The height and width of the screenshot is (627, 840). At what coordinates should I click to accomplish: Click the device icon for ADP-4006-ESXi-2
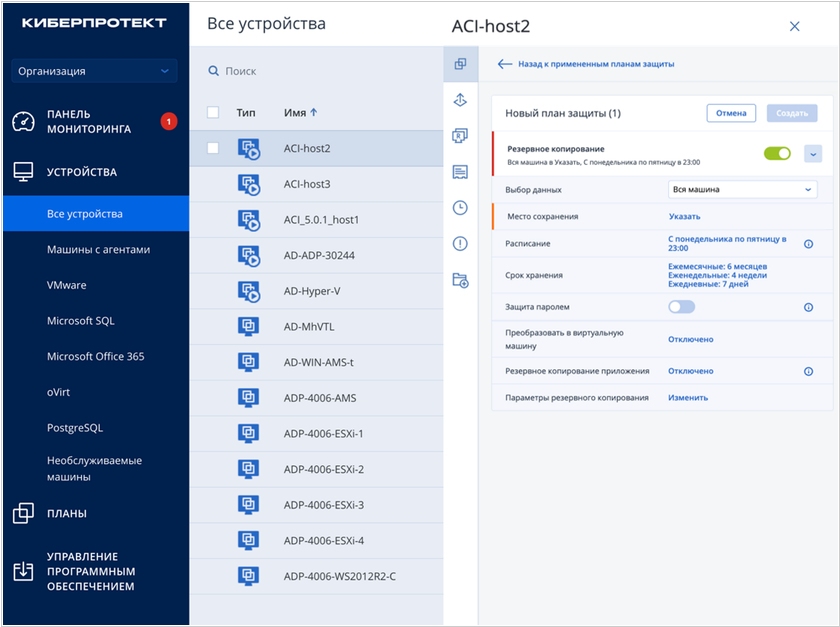pyautogui.click(x=248, y=469)
